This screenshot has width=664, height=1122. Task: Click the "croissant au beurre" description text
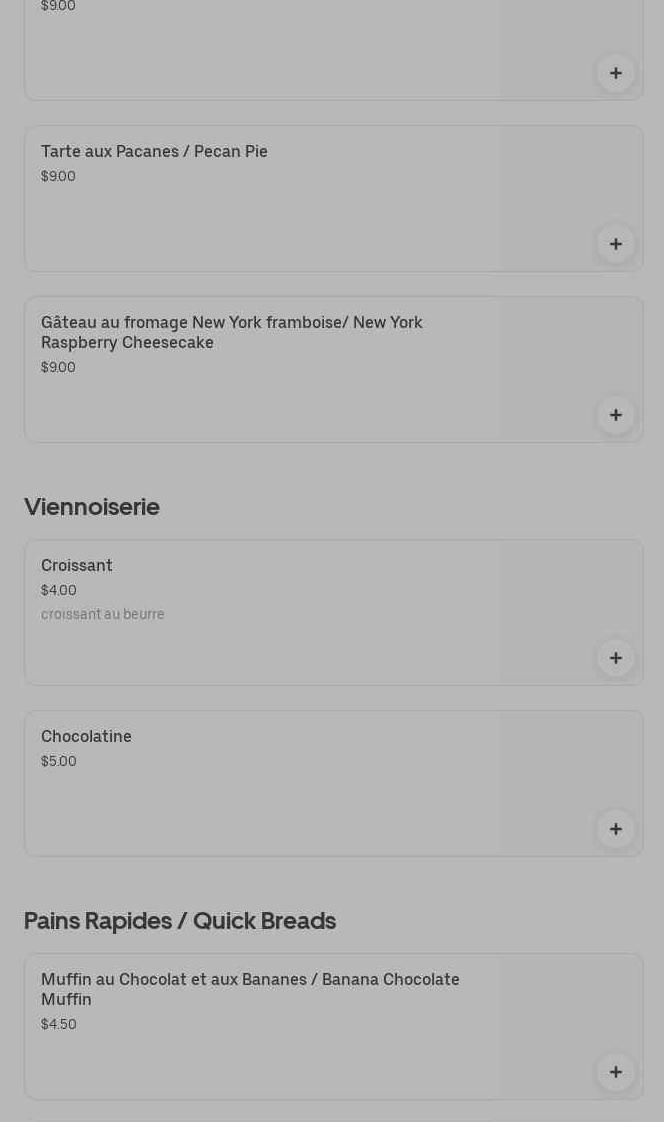coord(103,615)
